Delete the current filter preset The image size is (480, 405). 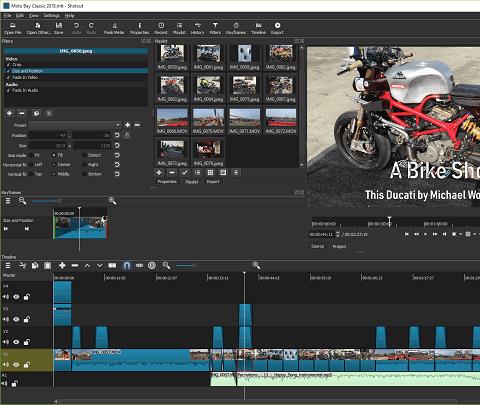click(137, 125)
